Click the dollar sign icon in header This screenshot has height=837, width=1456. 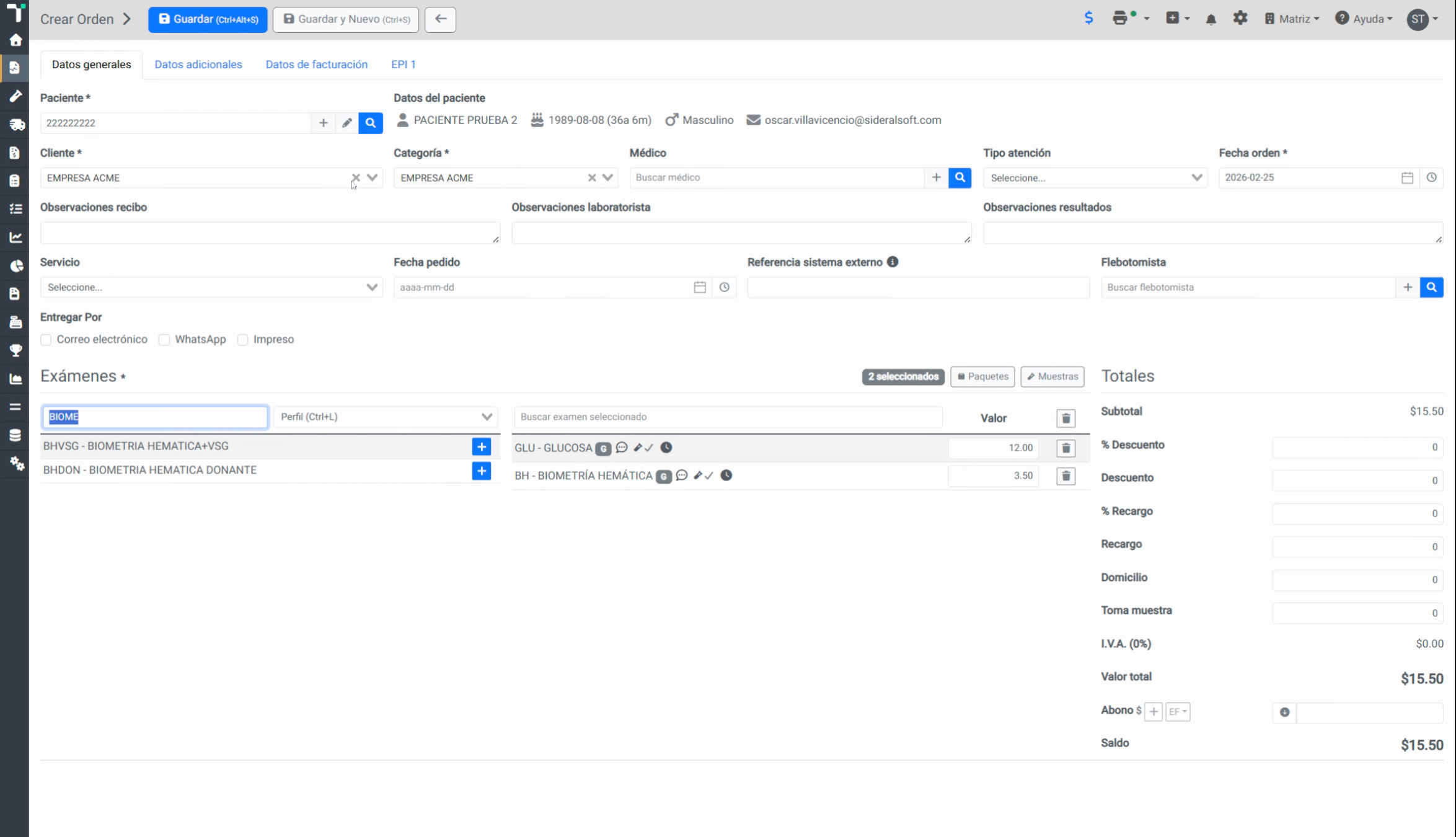1089,18
